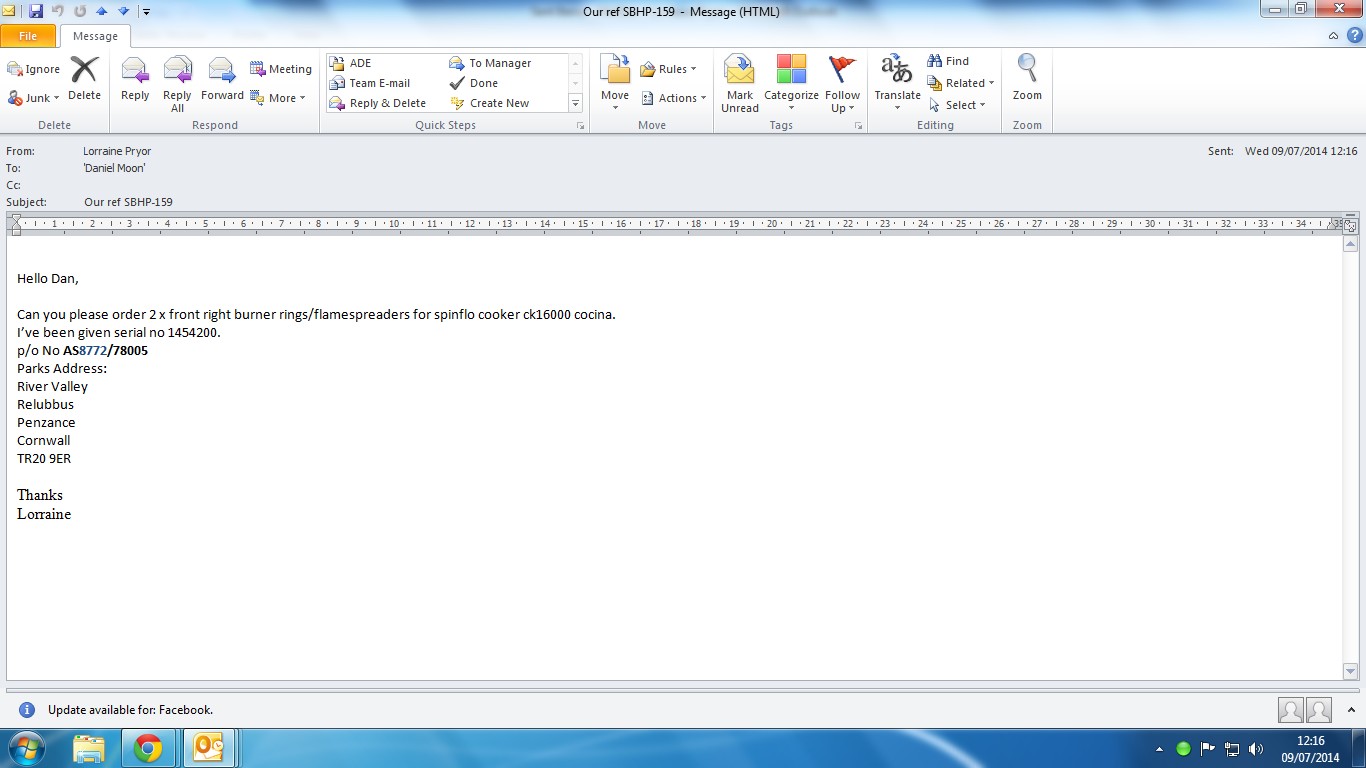Expand the Quick Steps gallery
This screenshot has width=1366, height=768.
point(575,103)
